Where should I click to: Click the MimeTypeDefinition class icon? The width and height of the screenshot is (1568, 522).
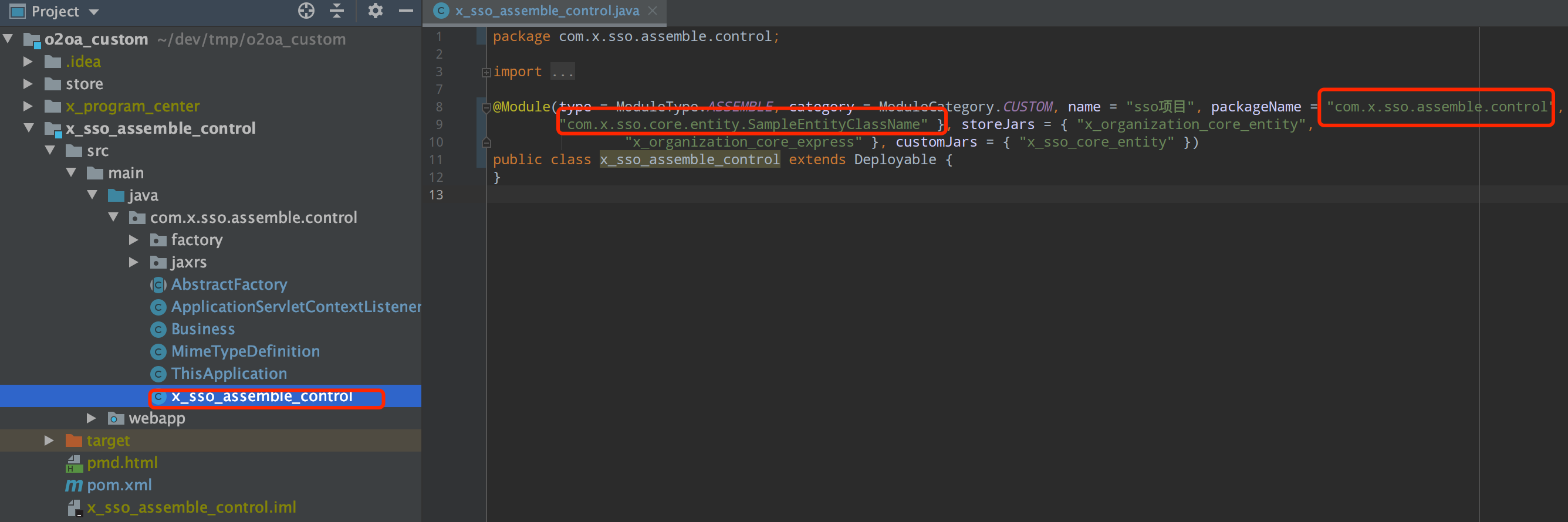point(158,352)
